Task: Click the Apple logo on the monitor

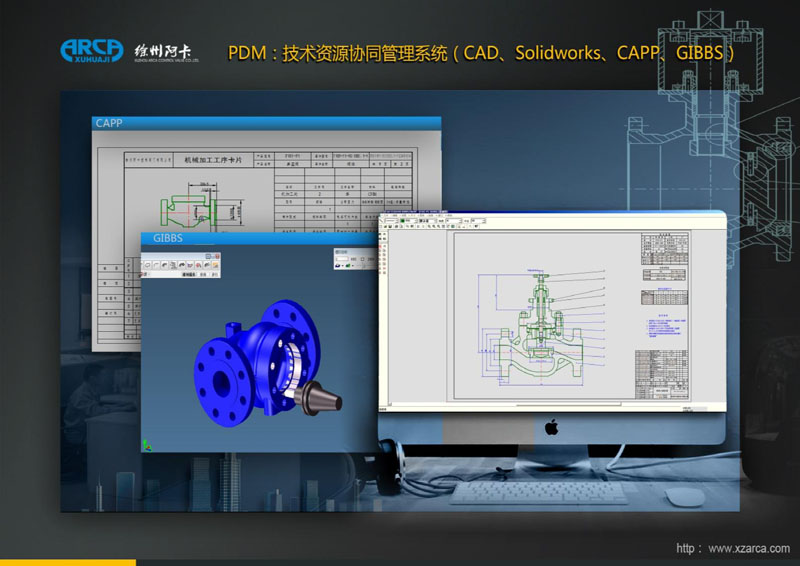Action: (x=549, y=427)
